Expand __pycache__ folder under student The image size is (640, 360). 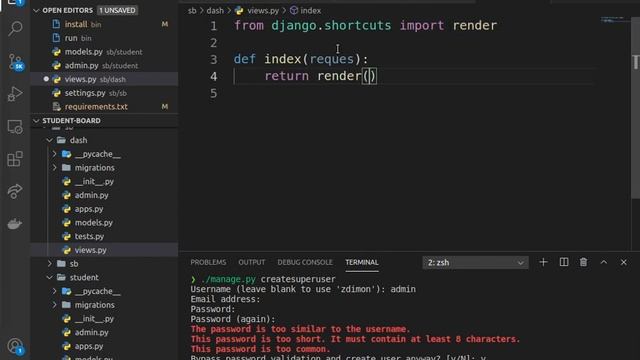coord(55,291)
